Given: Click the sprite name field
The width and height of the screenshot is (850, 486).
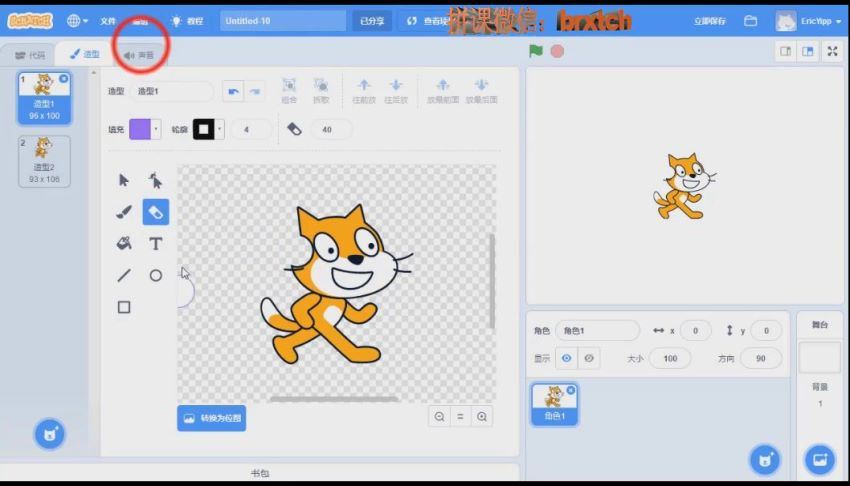Looking at the screenshot, I should 597,331.
